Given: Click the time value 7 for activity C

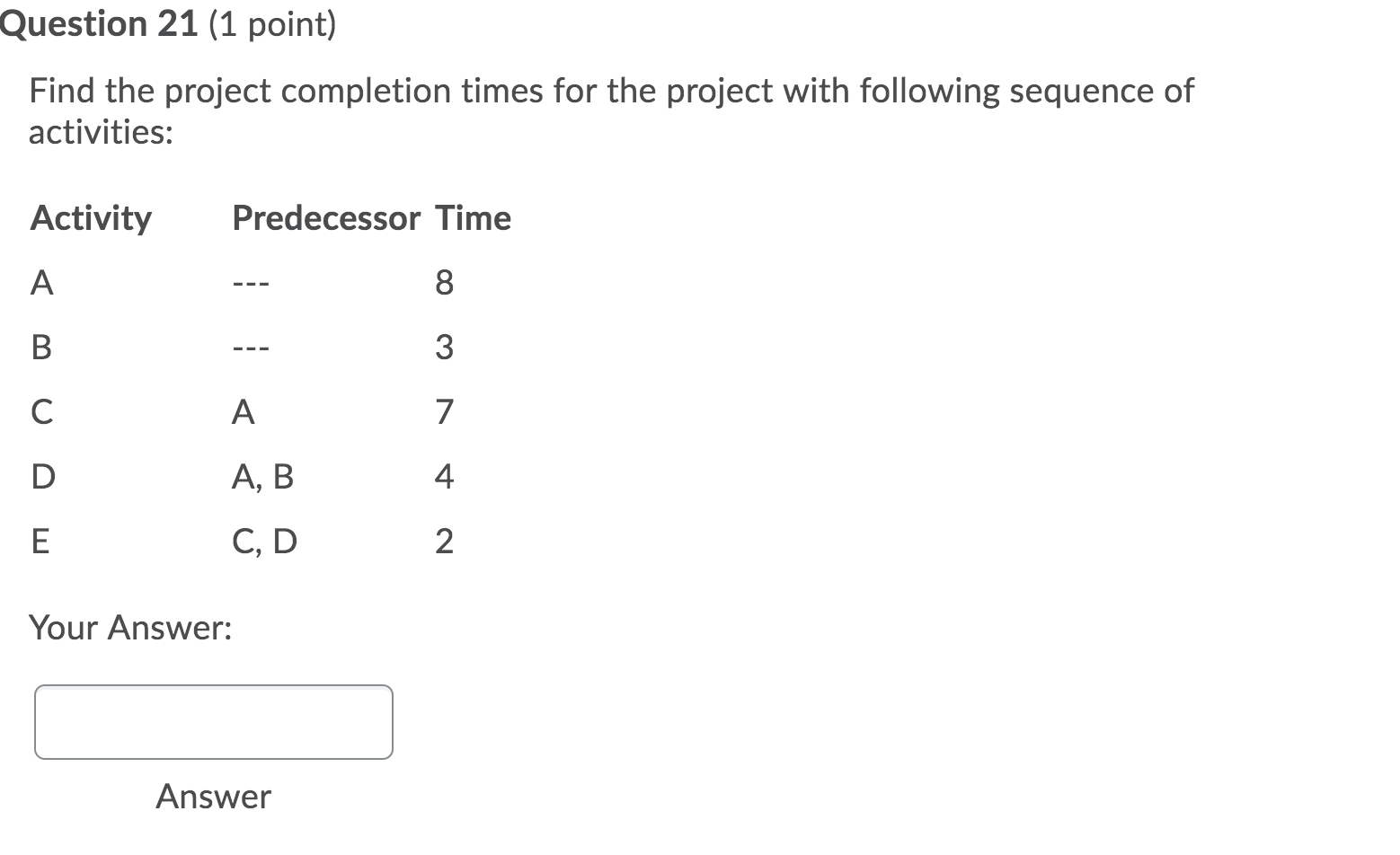Looking at the screenshot, I should coord(444,412).
